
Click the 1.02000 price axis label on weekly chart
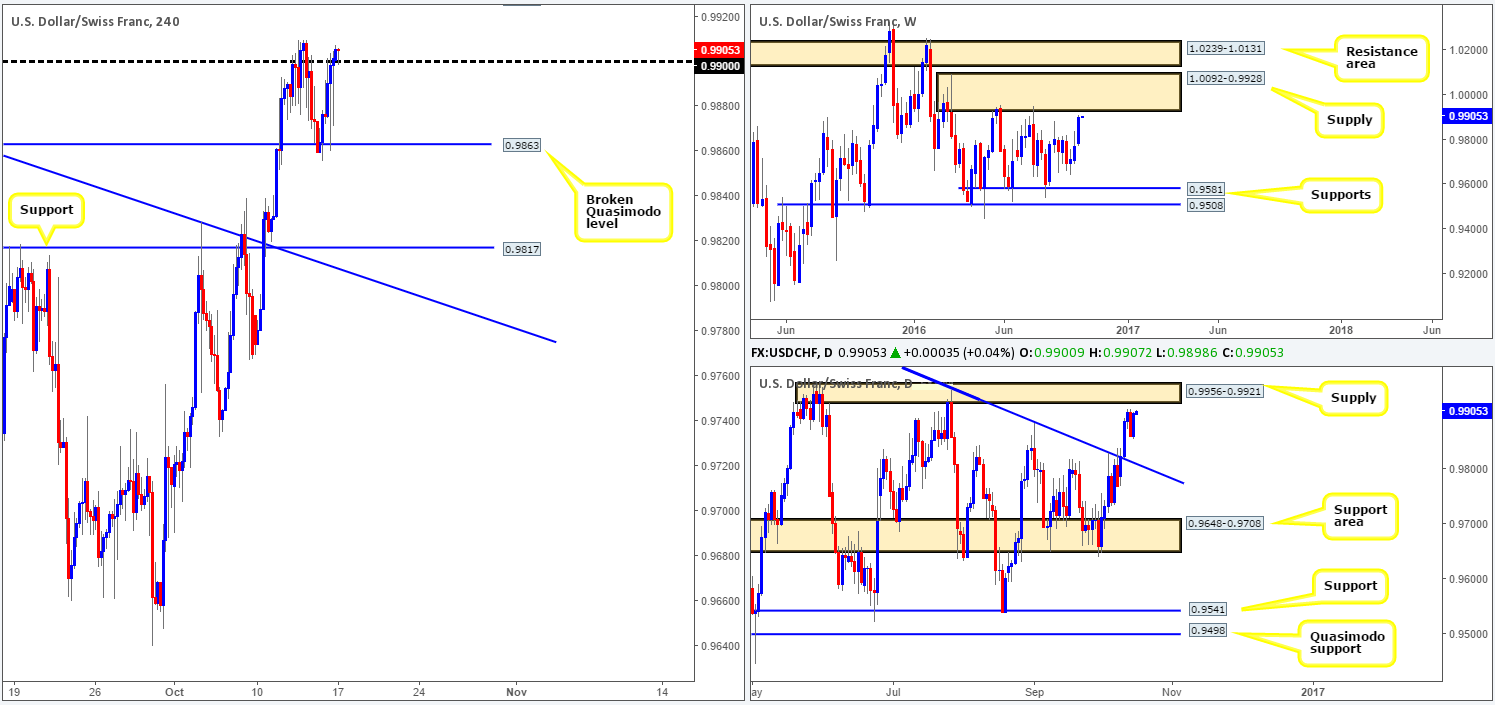(1467, 50)
